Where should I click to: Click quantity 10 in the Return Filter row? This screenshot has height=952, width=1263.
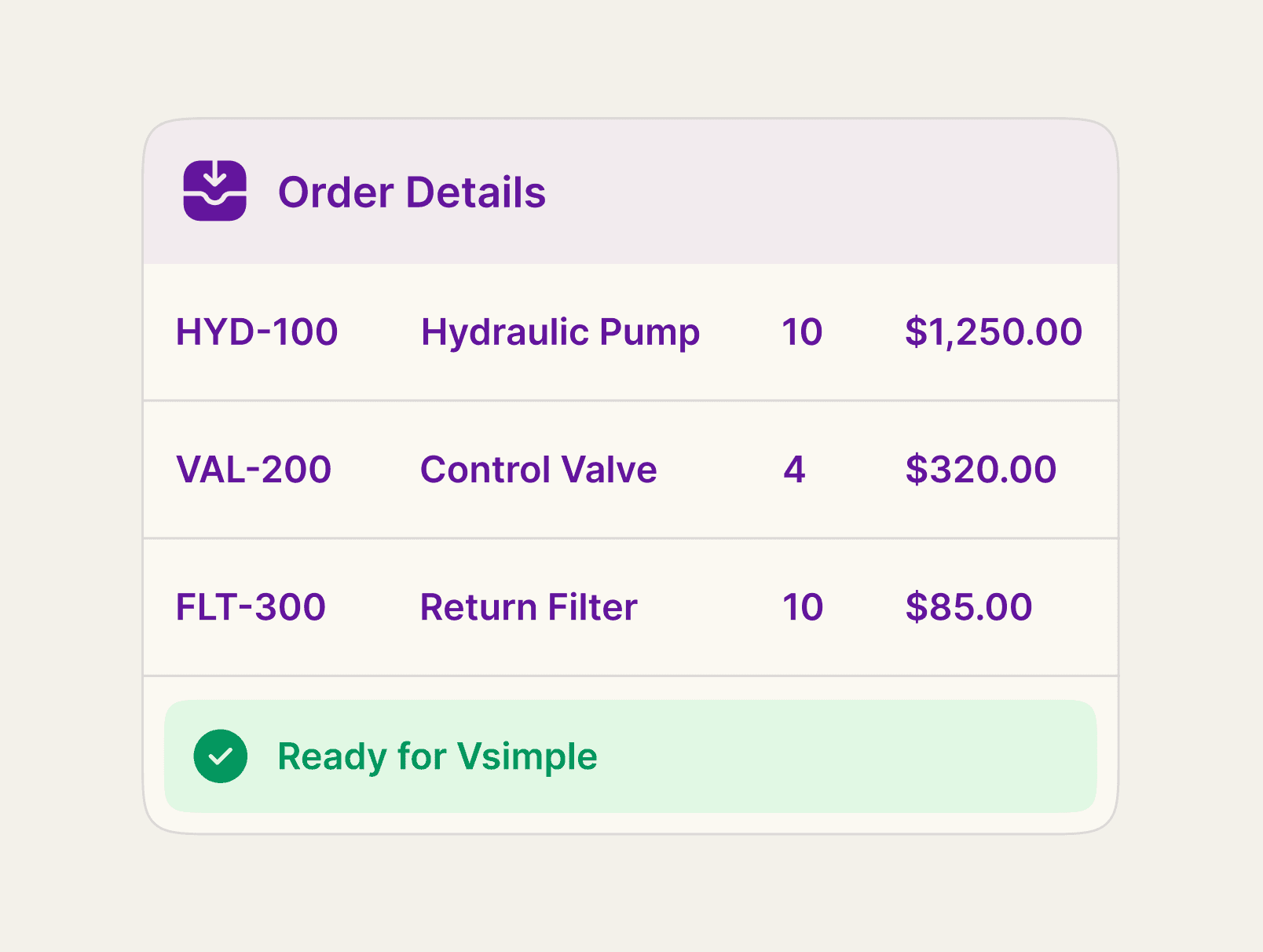point(802,607)
